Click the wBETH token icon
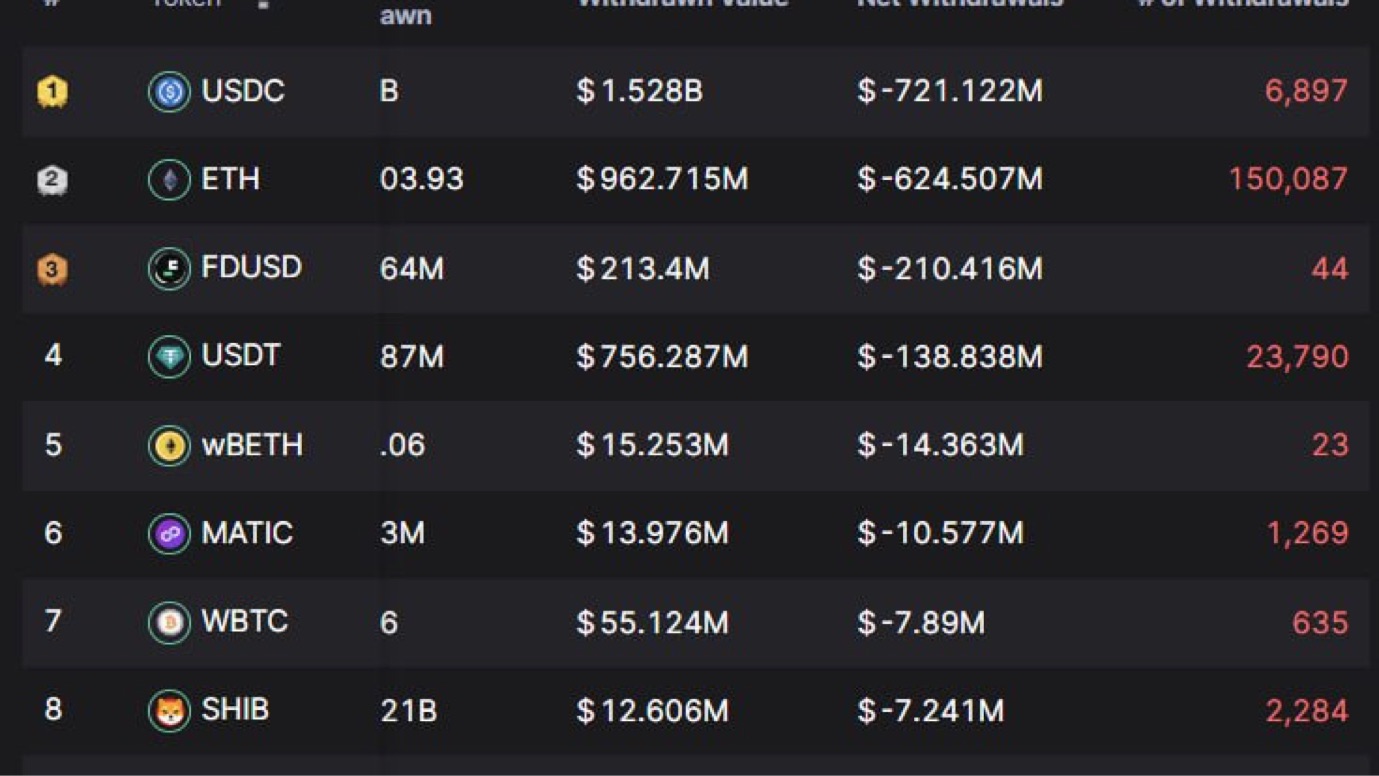 point(169,445)
